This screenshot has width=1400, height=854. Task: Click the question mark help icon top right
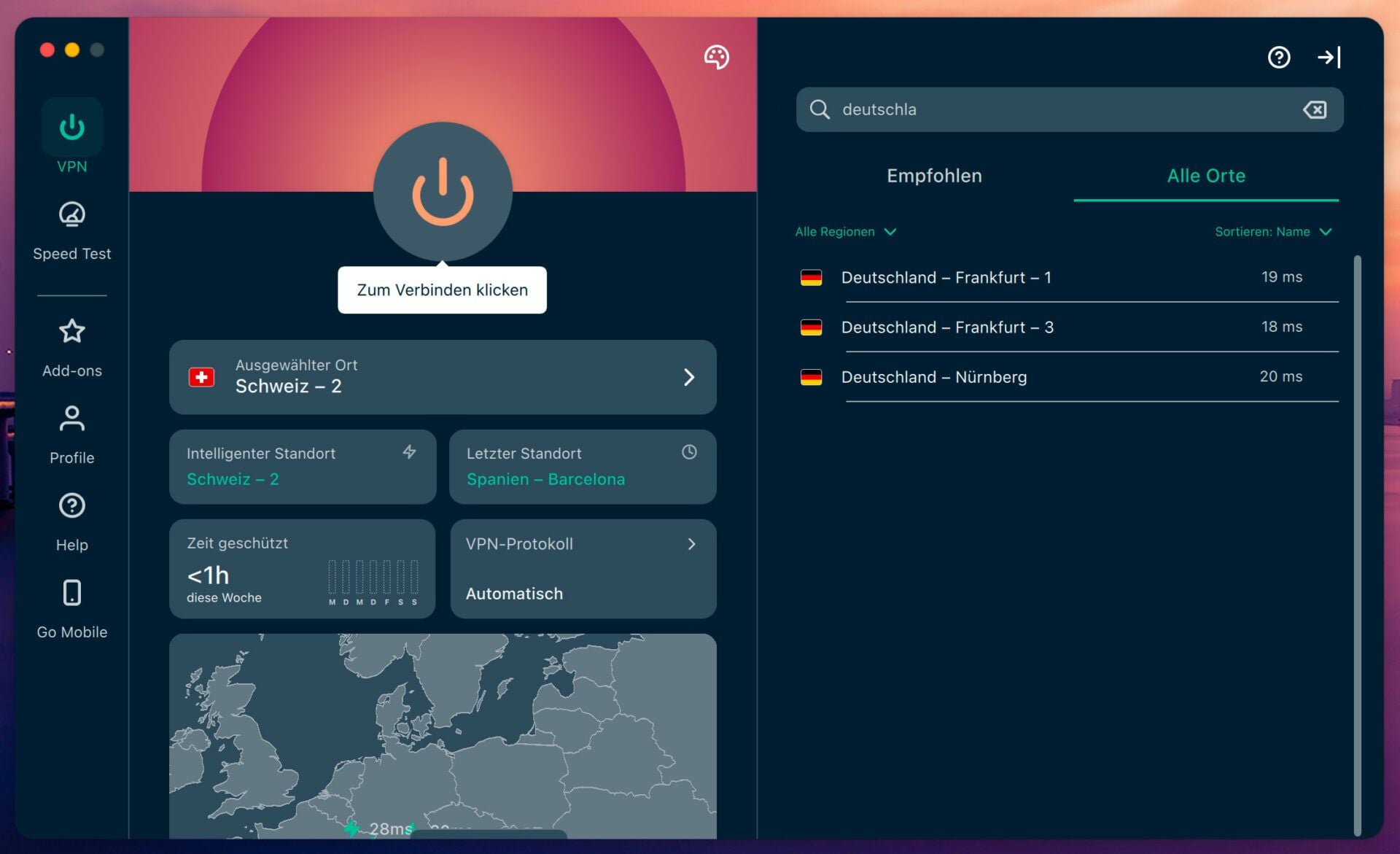click(x=1278, y=57)
